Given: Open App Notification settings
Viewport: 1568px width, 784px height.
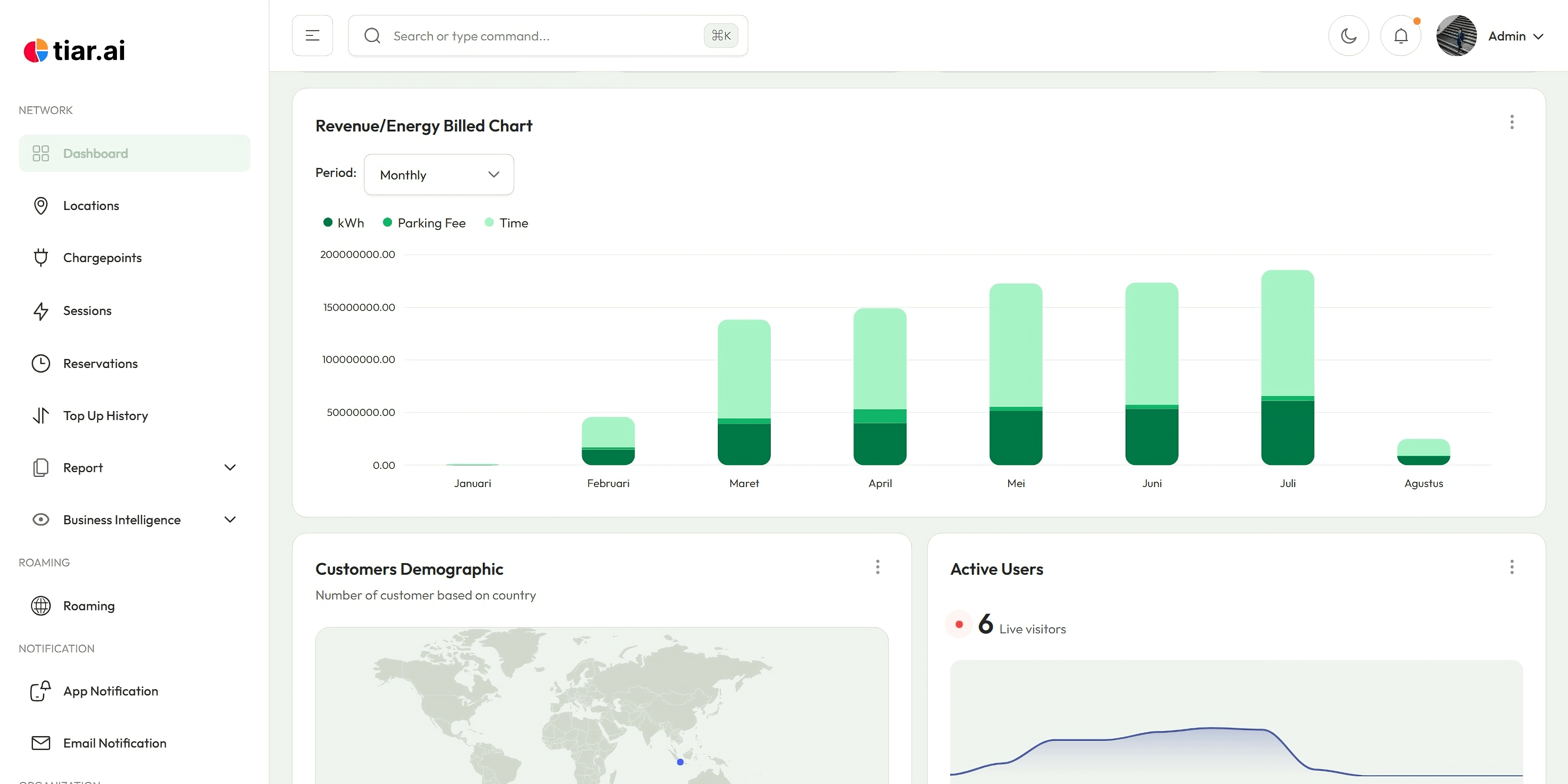Looking at the screenshot, I should (110, 691).
